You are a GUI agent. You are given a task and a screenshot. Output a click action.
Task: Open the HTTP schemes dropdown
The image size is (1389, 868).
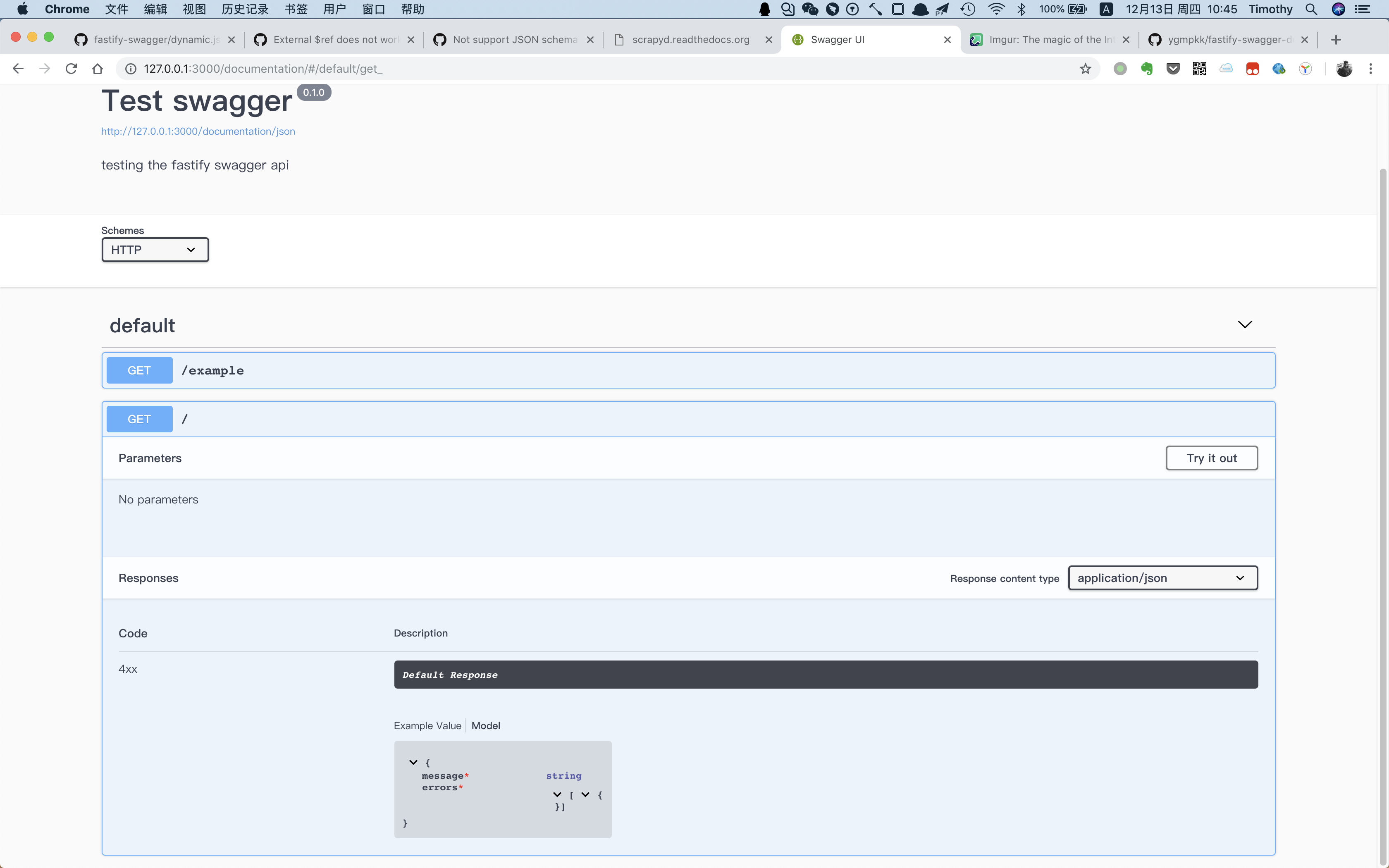pyautogui.click(x=154, y=250)
